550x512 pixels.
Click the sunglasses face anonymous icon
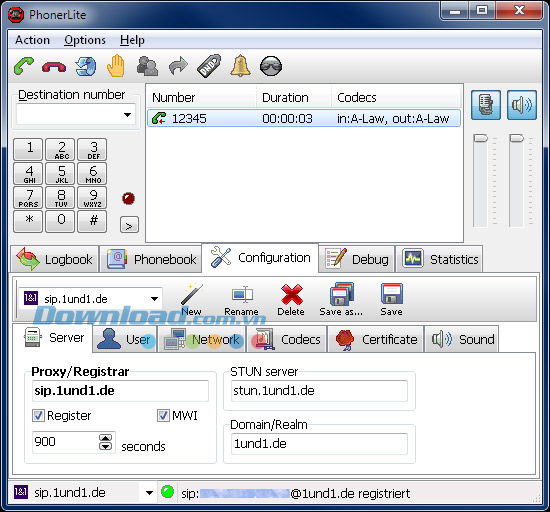click(x=271, y=66)
